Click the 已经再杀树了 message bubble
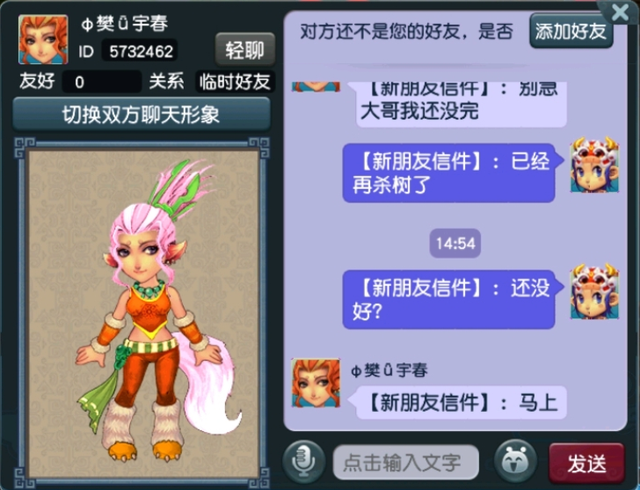The height and width of the screenshot is (490, 640). (x=449, y=173)
